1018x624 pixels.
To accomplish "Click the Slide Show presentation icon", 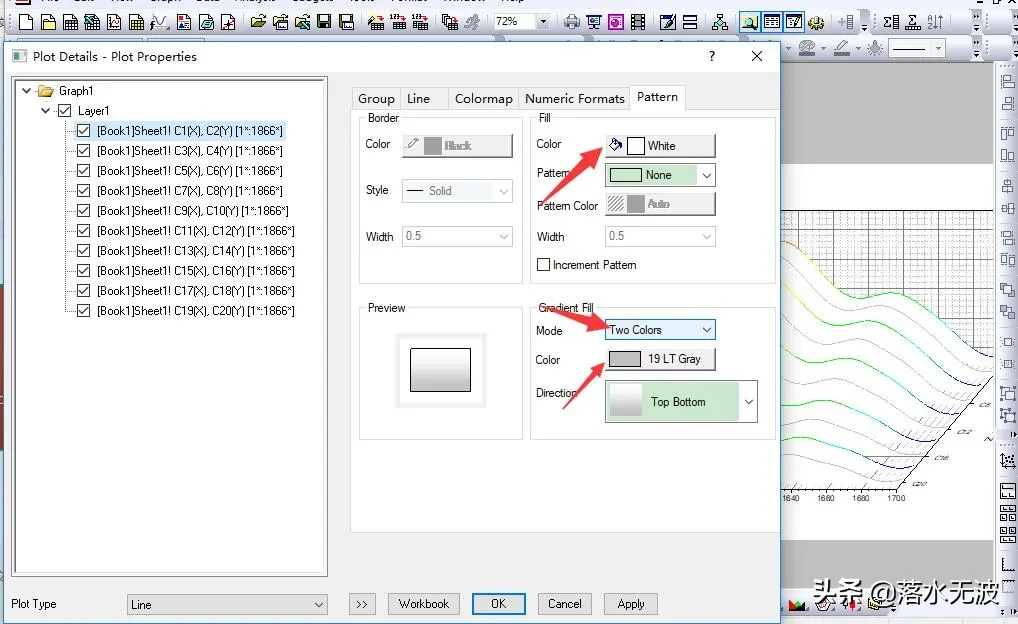I will coord(594,22).
